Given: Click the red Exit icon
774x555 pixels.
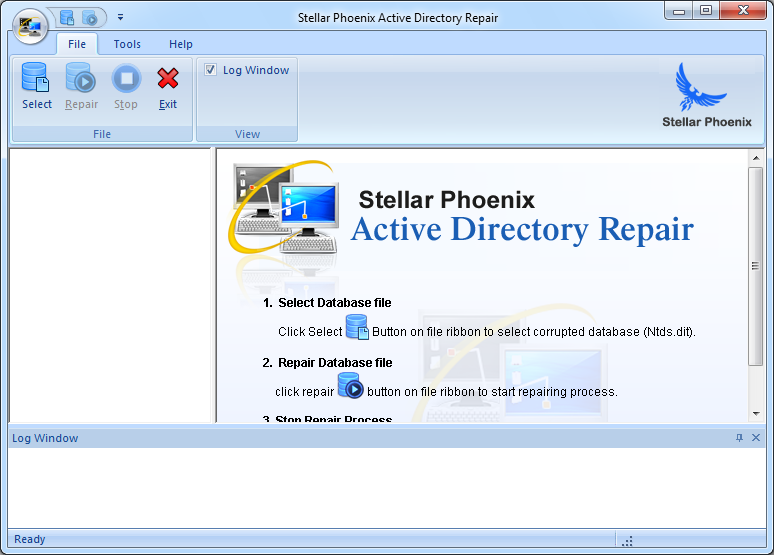Looking at the screenshot, I should pos(168,78).
